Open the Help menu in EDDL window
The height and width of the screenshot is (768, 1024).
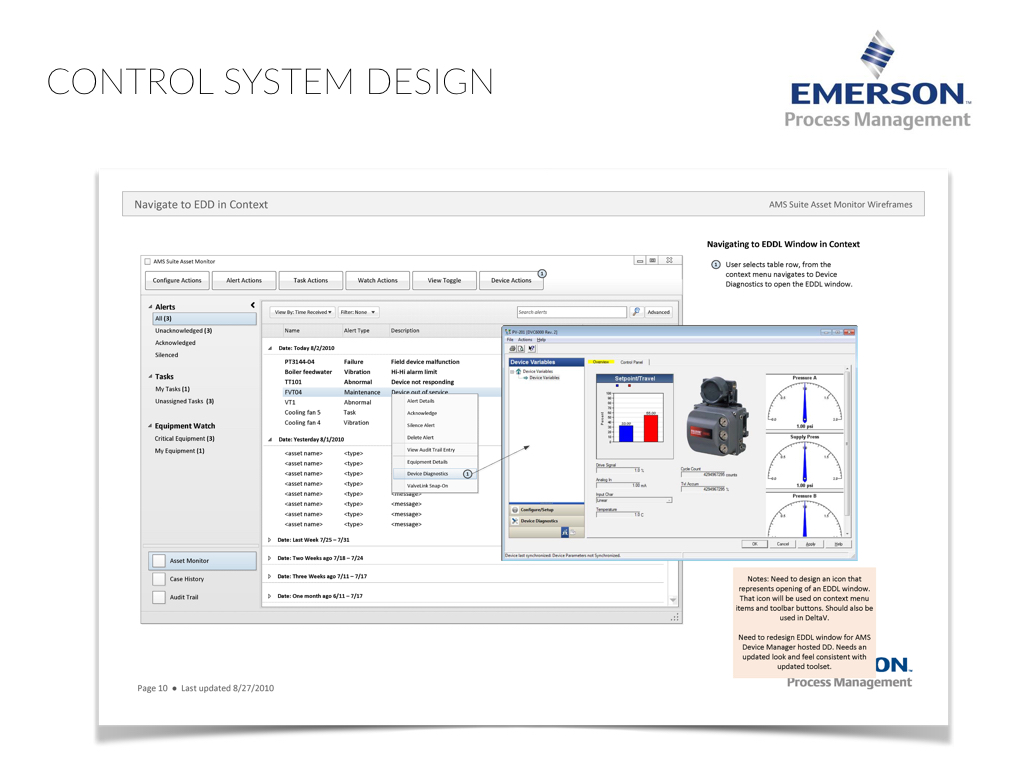[x=541, y=340]
